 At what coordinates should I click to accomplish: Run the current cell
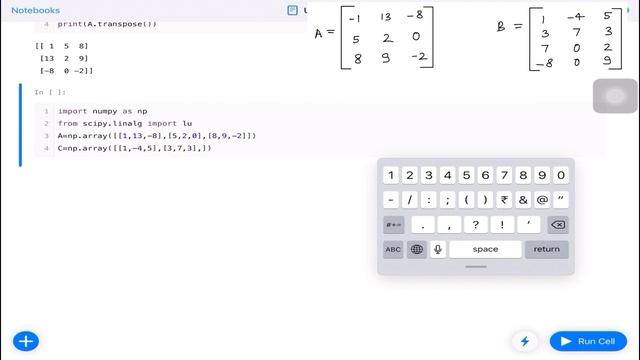588,341
